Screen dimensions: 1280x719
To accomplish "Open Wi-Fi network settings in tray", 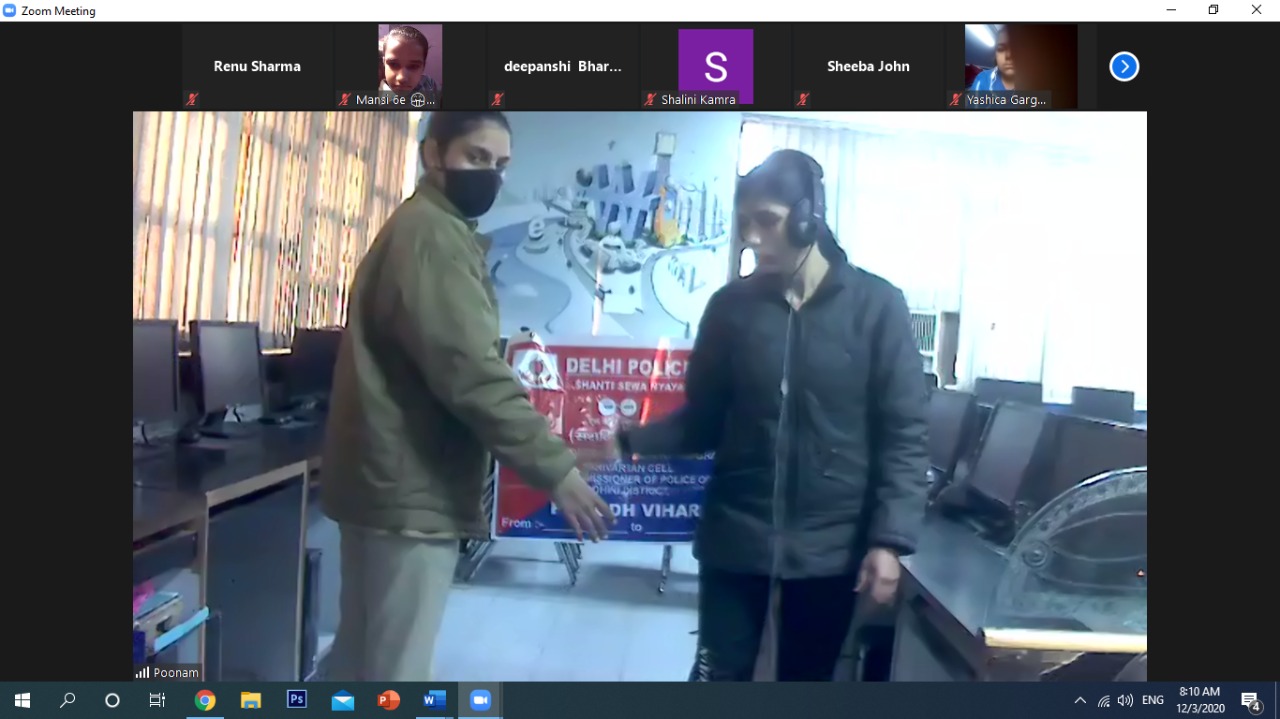I will tap(1103, 700).
